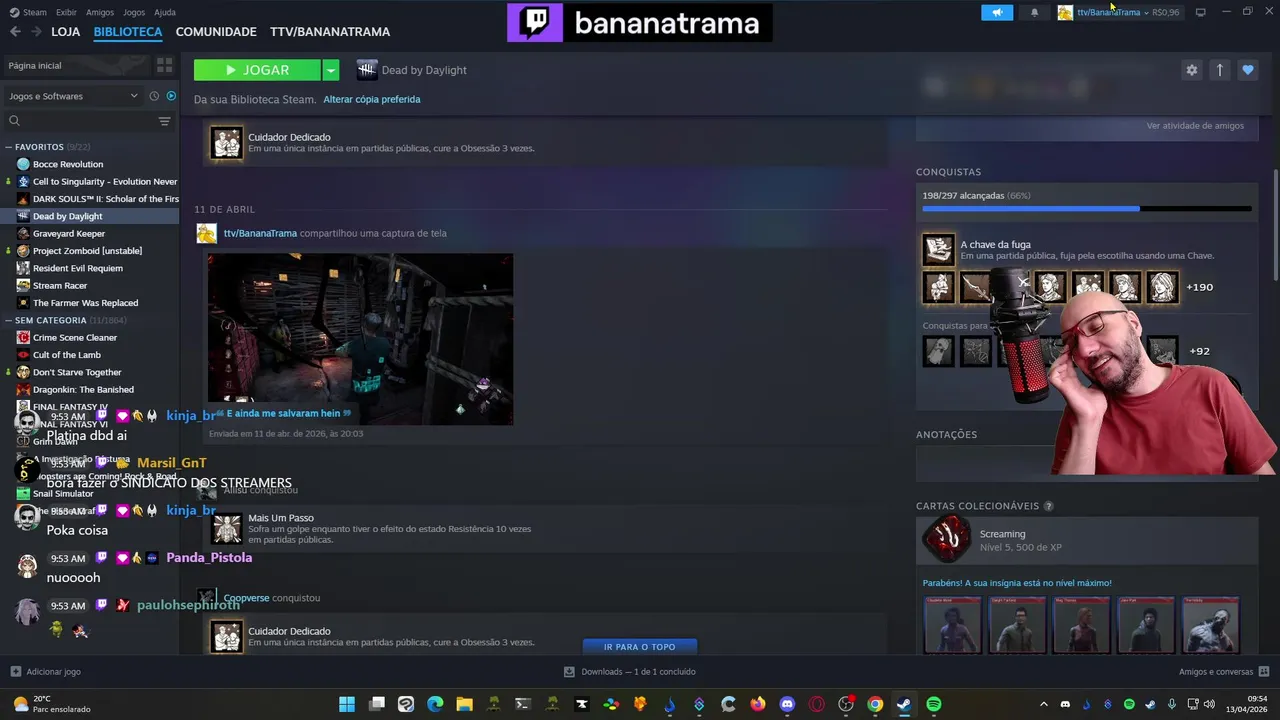Open Amigos e conversas
Viewport: 1280px width, 720px height.
click(x=1224, y=672)
